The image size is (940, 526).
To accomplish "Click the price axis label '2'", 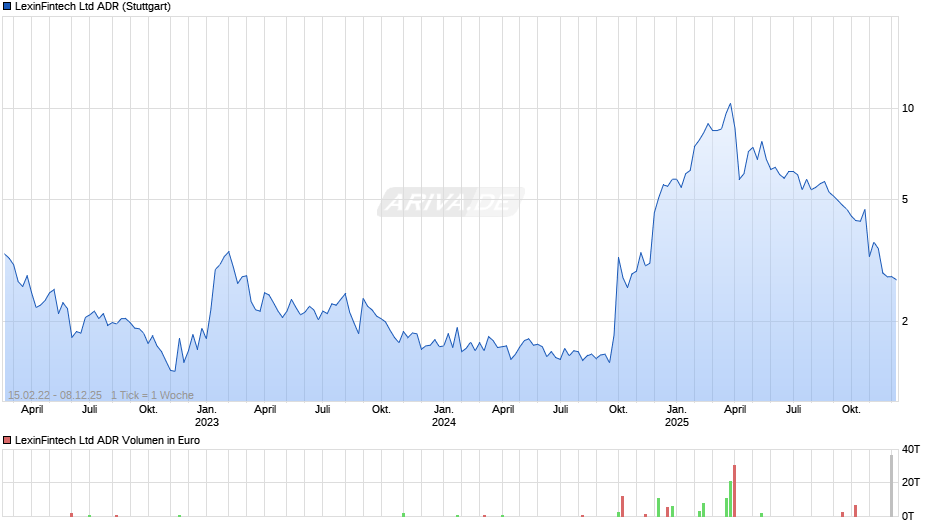I will click(x=905, y=321).
